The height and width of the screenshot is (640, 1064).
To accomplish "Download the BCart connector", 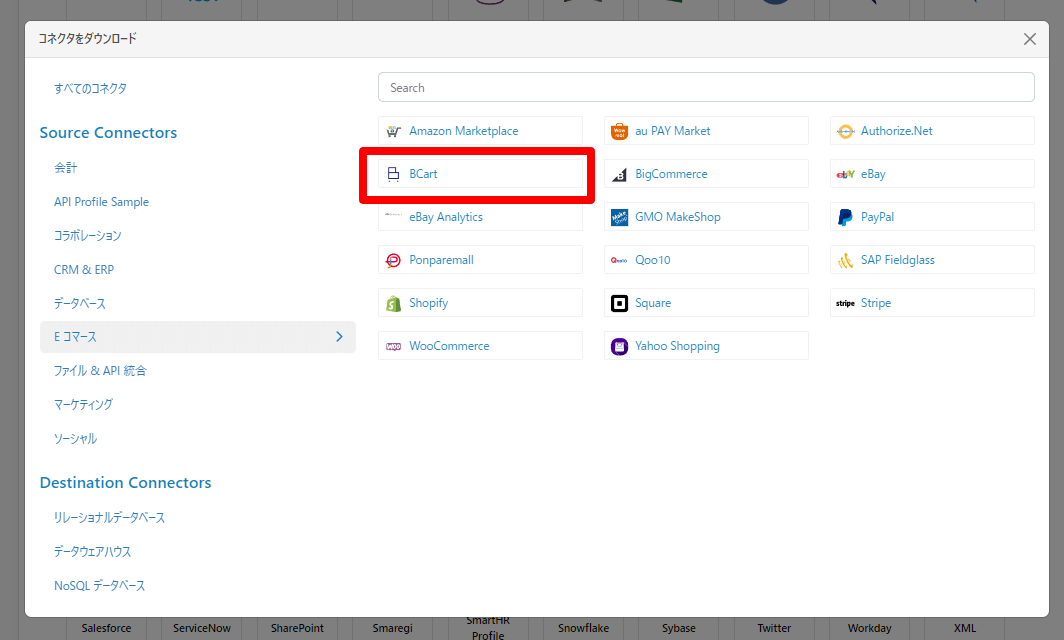I will (x=480, y=174).
